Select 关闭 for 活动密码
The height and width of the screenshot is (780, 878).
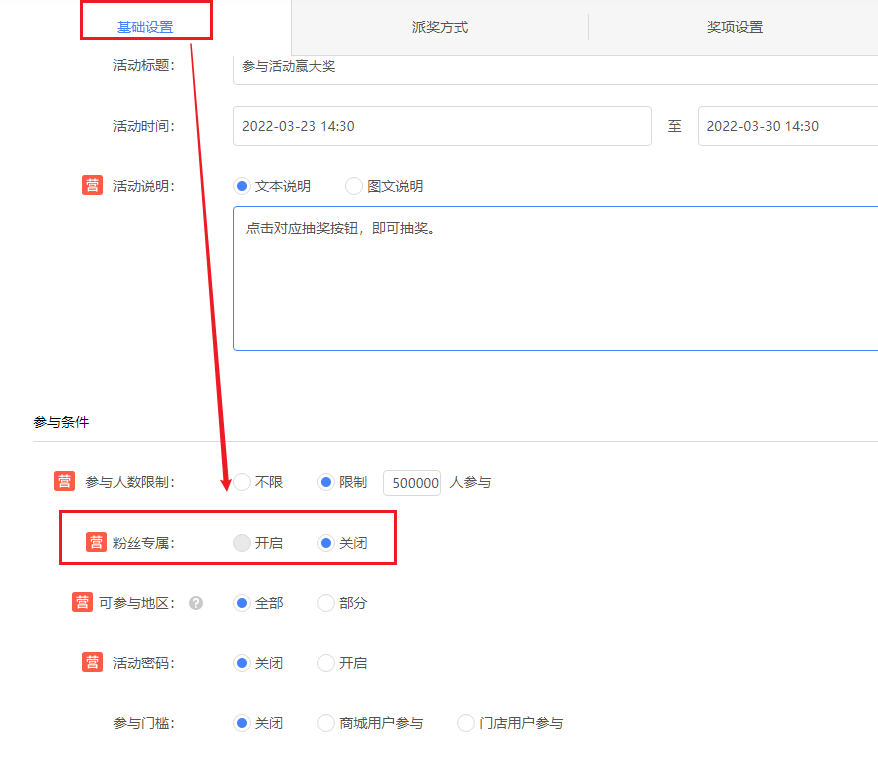(242, 663)
